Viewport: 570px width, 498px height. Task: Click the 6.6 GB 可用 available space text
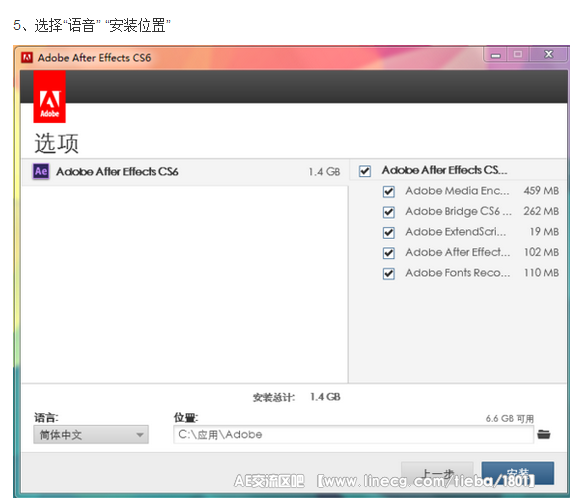(x=510, y=419)
